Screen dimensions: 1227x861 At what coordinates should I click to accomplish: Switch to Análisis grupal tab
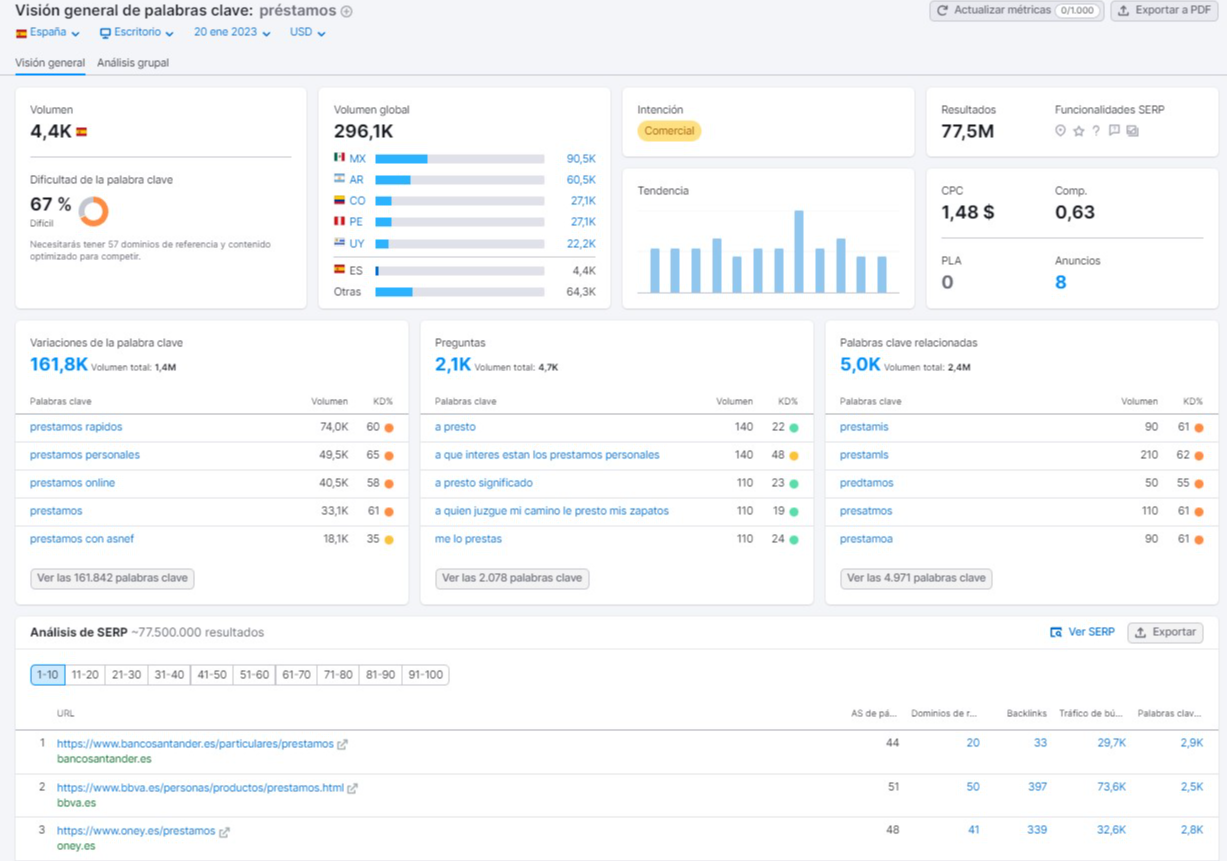coord(133,62)
